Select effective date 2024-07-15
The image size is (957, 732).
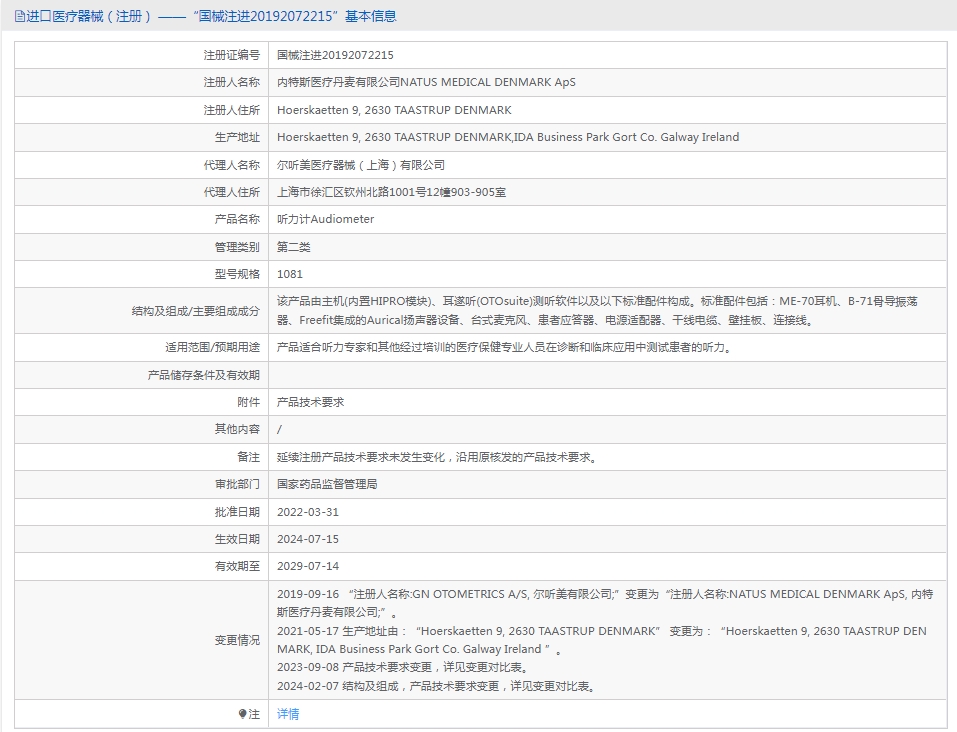click(308, 539)
